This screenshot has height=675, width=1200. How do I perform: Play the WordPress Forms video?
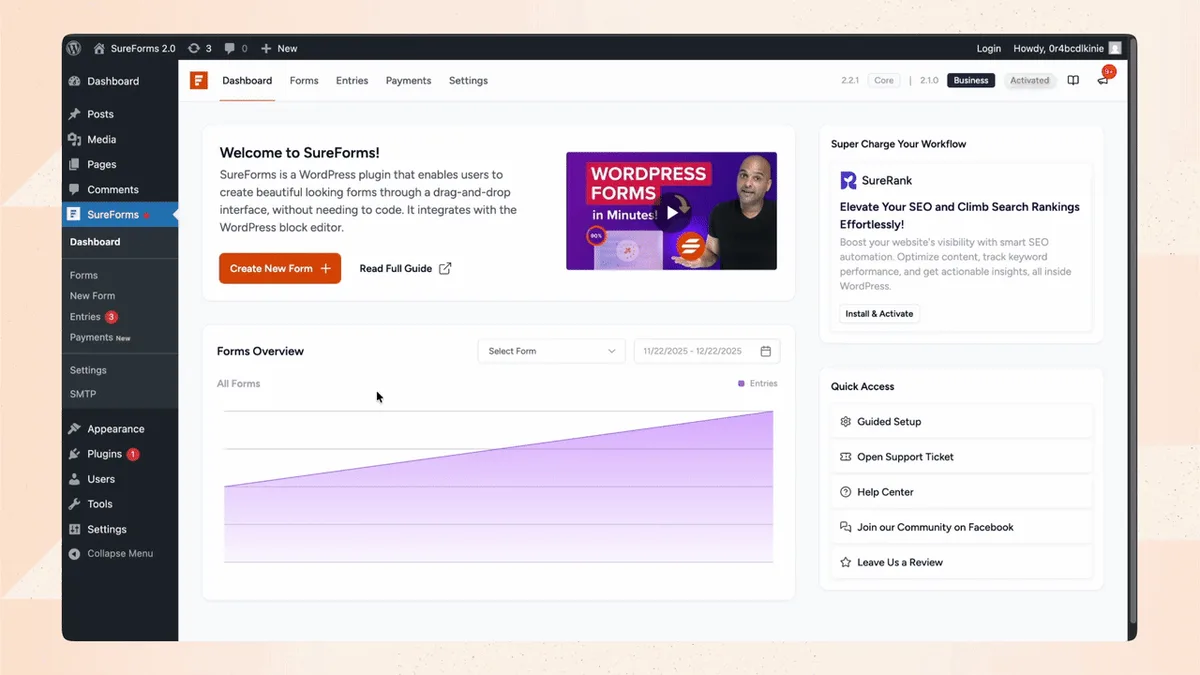[x=672, y=212]
